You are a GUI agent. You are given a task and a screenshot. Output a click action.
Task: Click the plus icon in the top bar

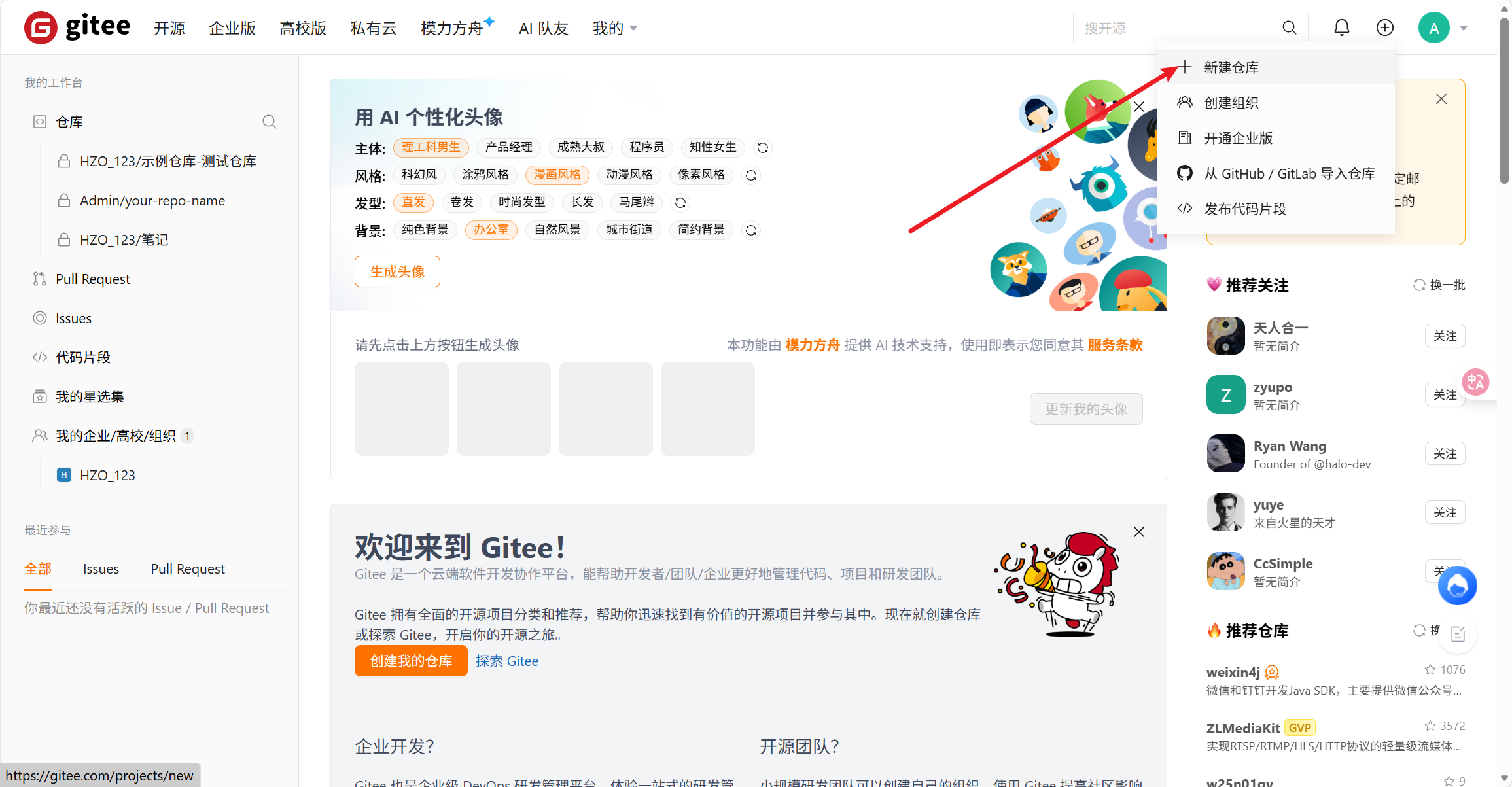point(1384,27)
